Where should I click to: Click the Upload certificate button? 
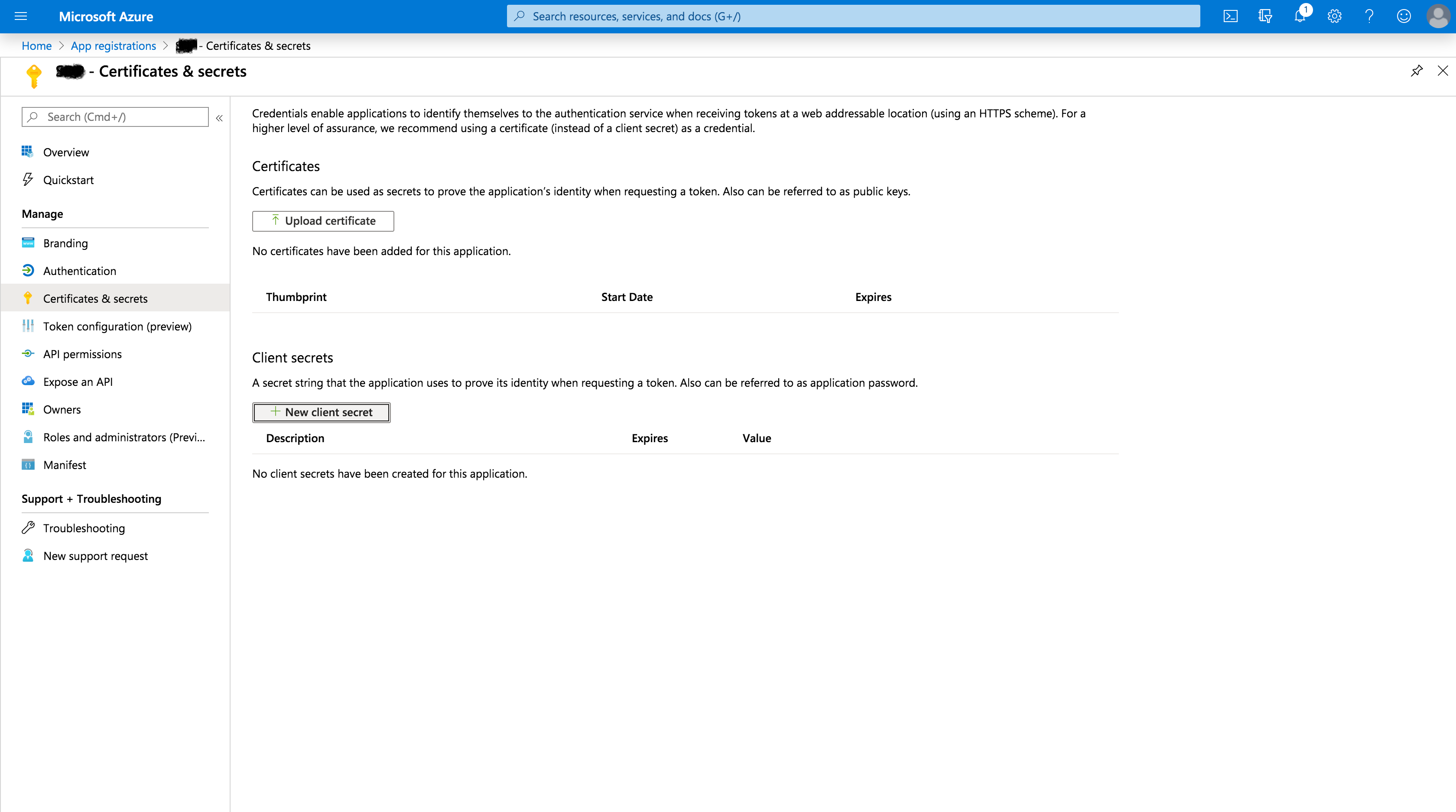coord(323,221)
